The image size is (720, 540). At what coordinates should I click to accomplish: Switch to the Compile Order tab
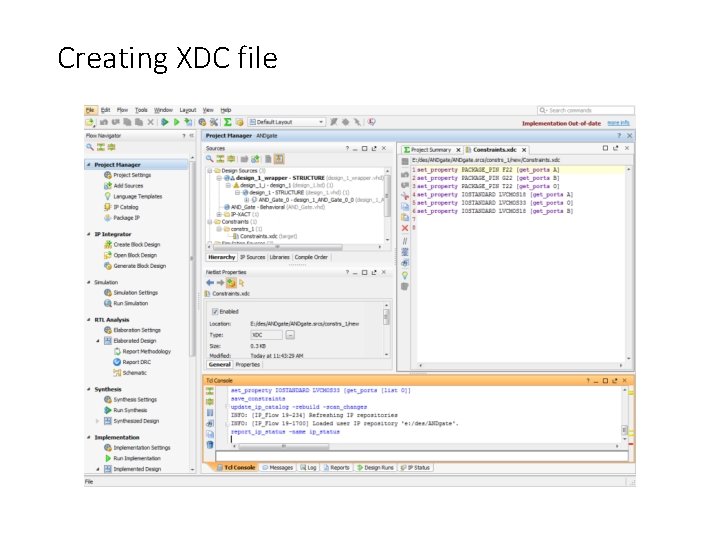point(311,257)
